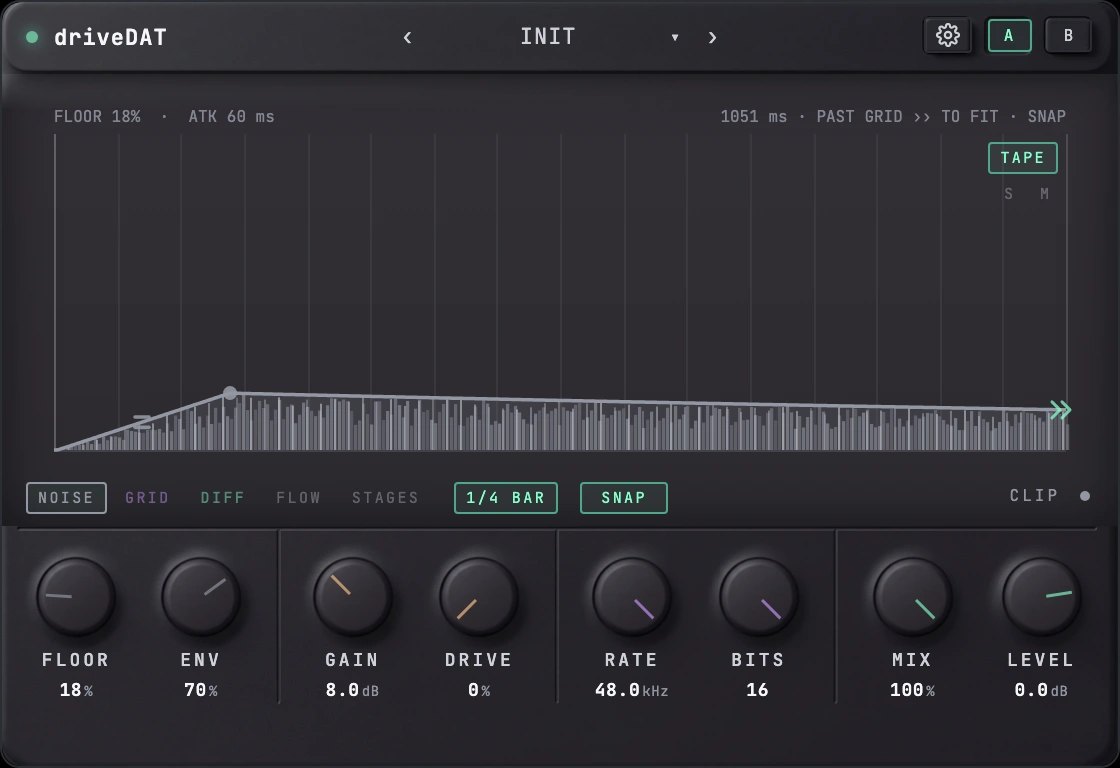1120x768 pixels.
Task: Open the settings gear menu
Action: coord(947,35)
